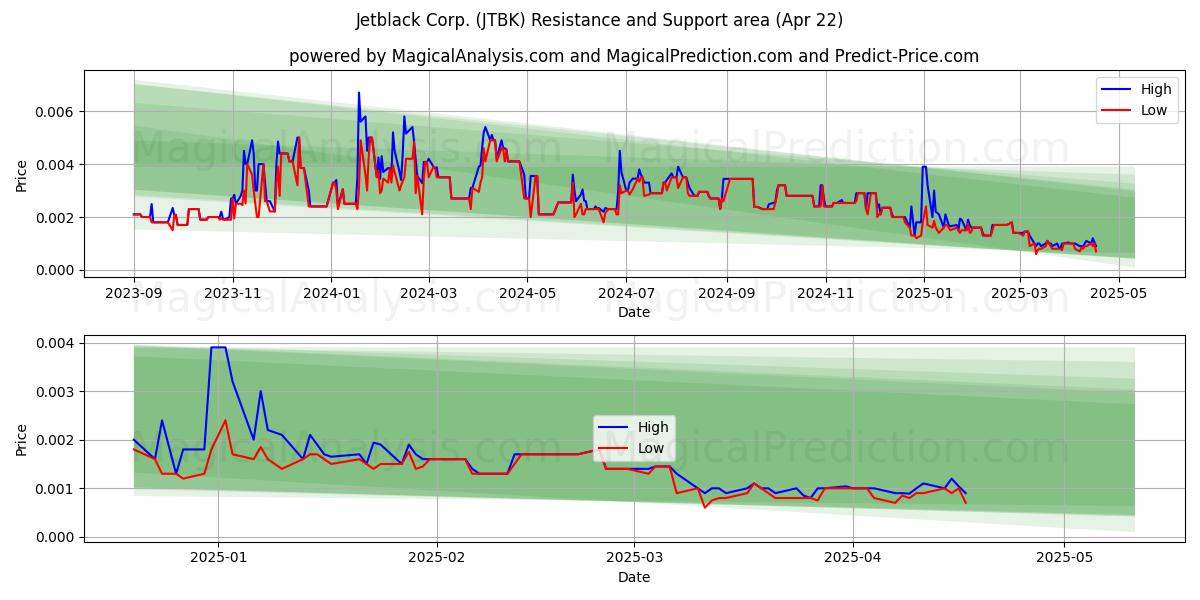Screen dimensions: 1200x600
Task: Click the '0.002' y-axis label in top chart
Action: pos(56,217)
